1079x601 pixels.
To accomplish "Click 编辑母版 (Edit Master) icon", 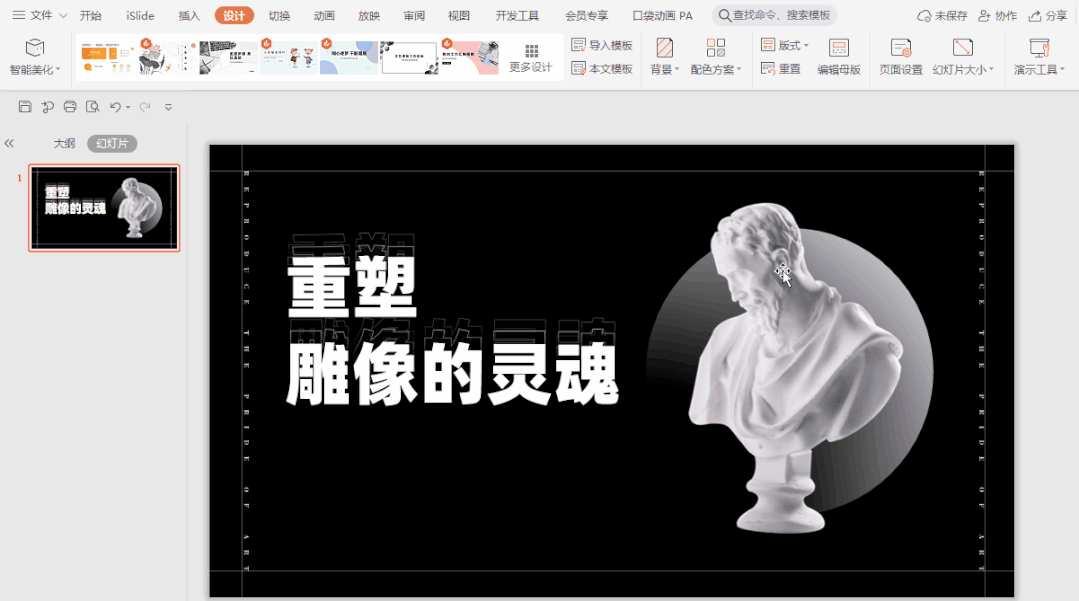I will pos(839,56).
